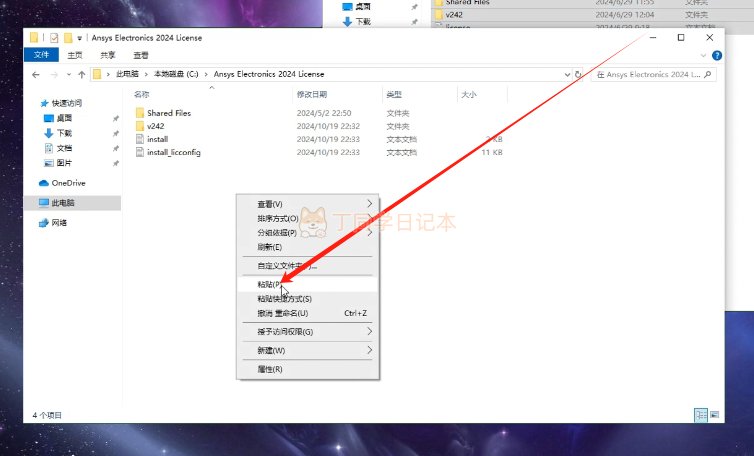Switch to details view icon in status bar

[x=701, y=415]
